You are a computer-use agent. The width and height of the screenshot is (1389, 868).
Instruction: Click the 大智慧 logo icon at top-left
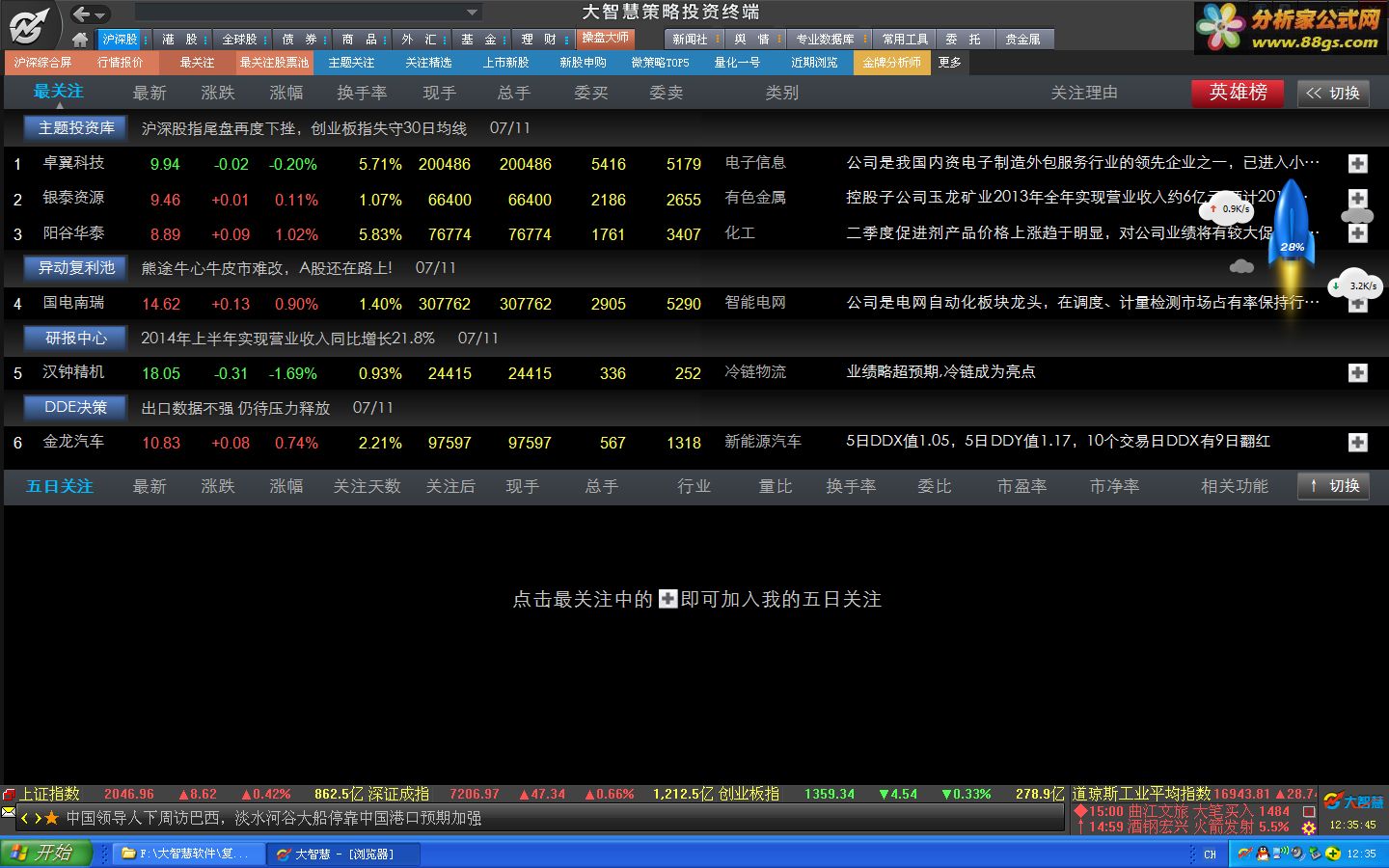(x=31, y=24)
